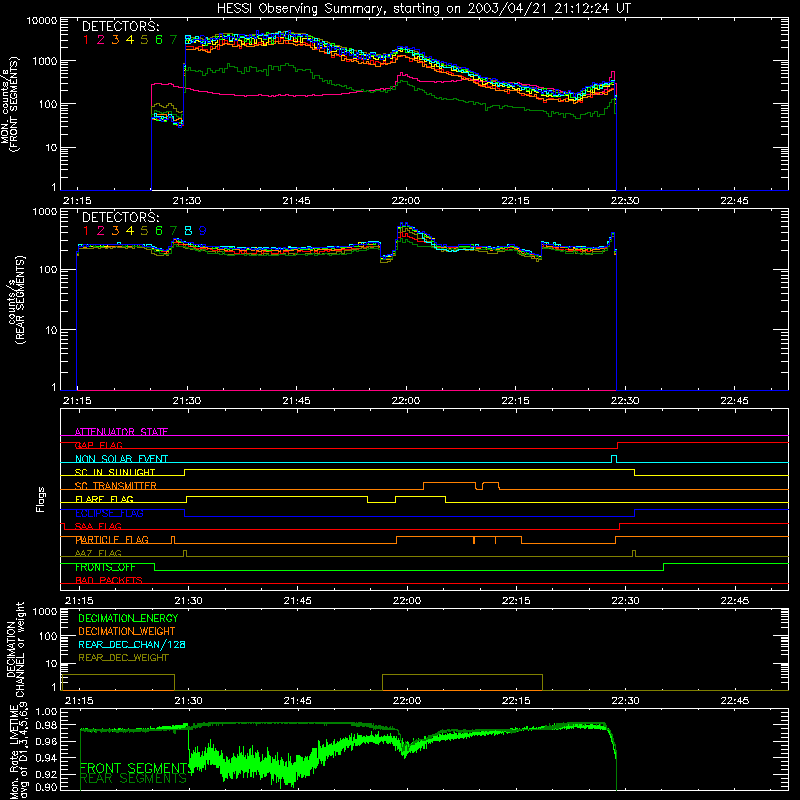Select yellow detector number 4 in rear segments legend
The width and height of the screenshot is (800, 800).
130,231
